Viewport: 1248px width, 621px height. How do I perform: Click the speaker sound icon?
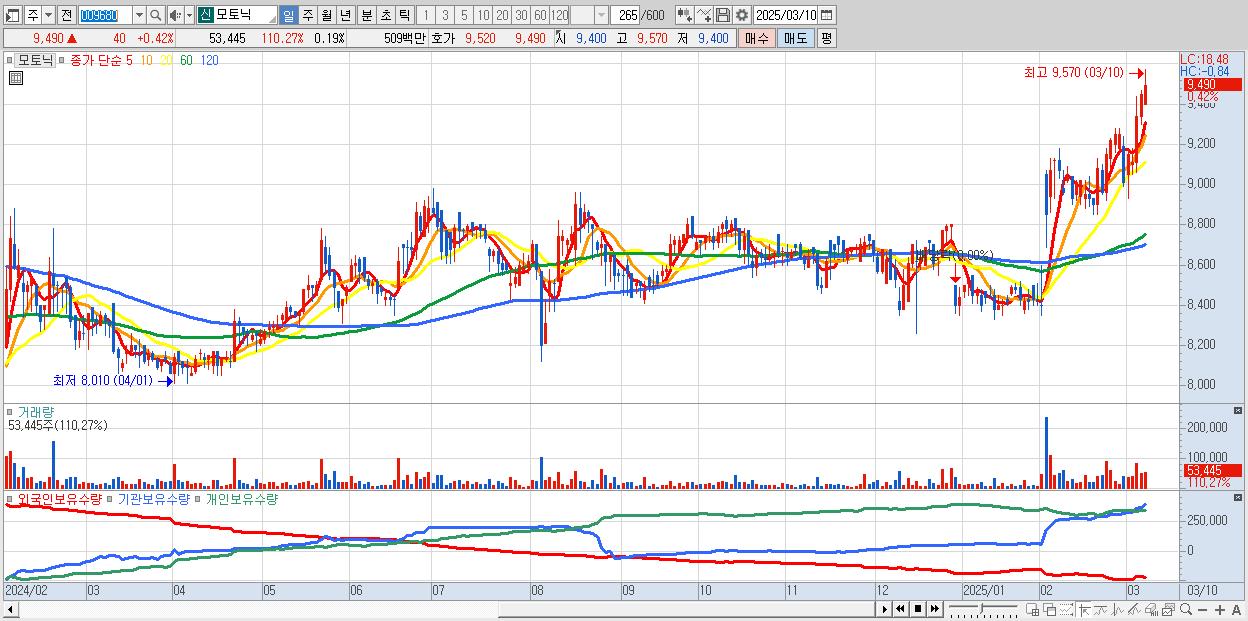(175, 15)
